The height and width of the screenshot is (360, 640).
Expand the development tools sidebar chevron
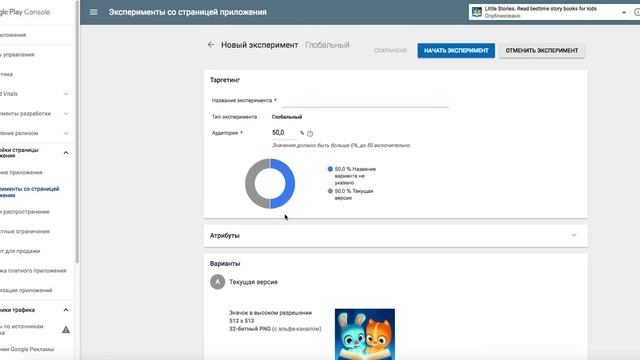tap(66, 113)
